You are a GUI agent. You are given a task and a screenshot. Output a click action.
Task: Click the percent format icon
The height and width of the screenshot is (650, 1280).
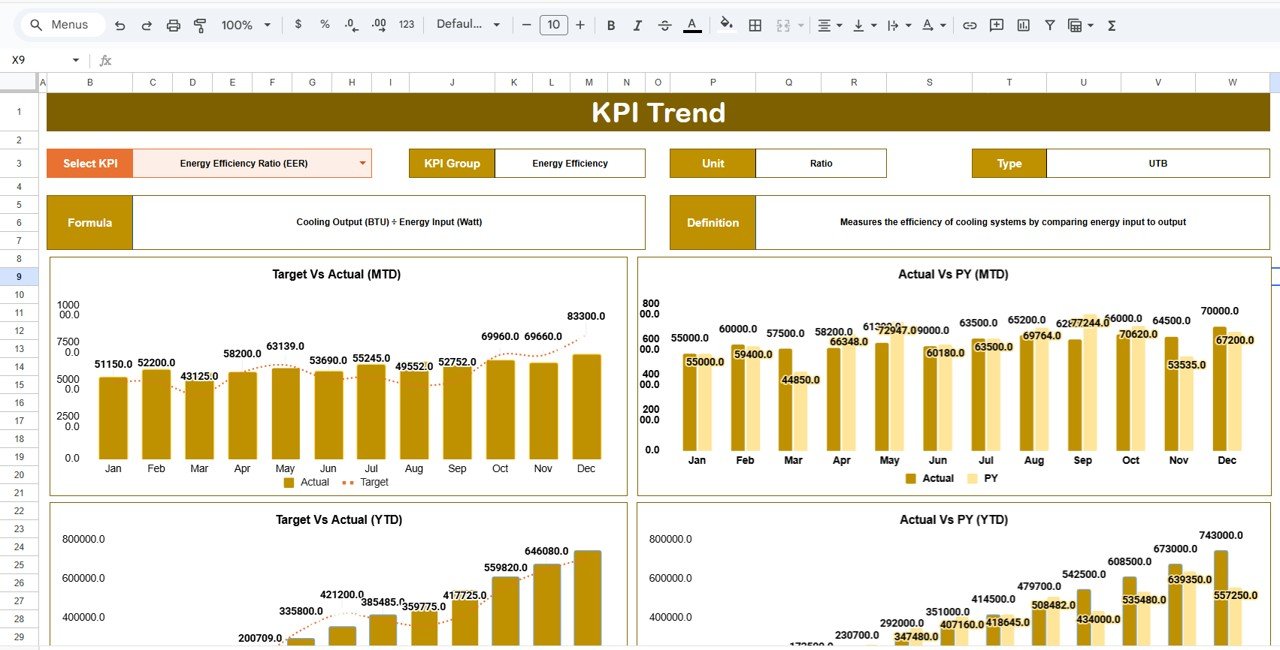(324, 24)
